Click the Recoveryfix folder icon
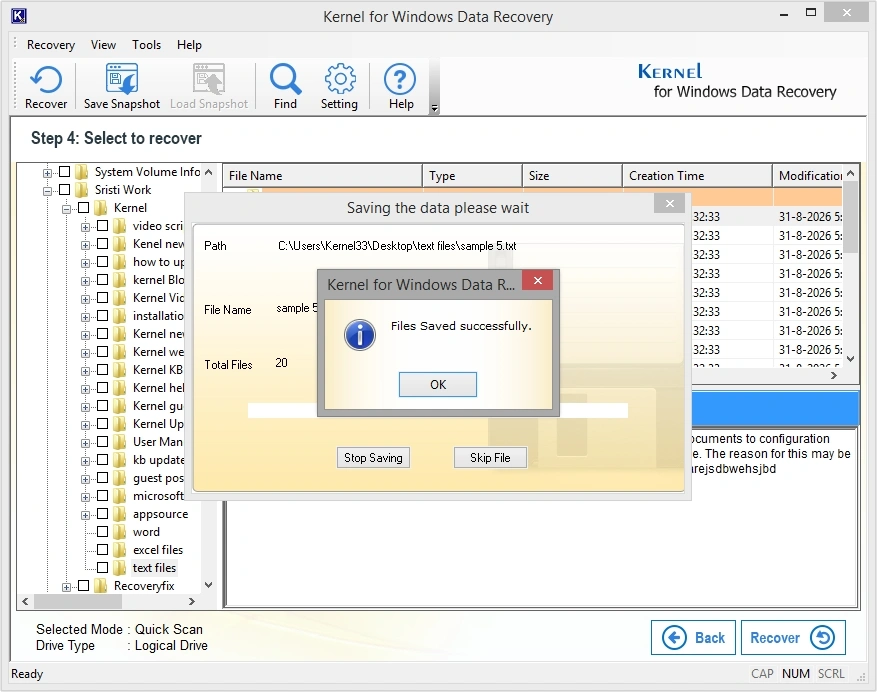The width and height of the screenshot is (877, 692). (x=101, y=586)
